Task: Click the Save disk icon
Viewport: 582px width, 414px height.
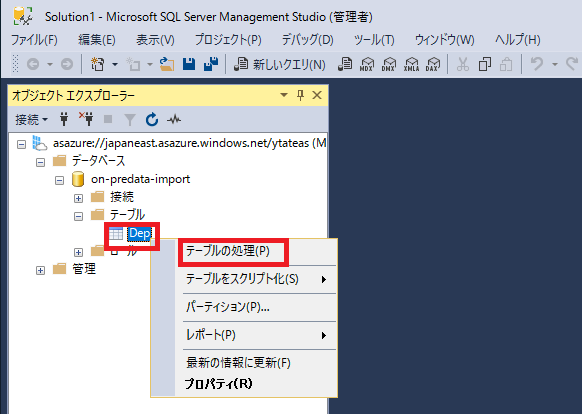Action: (x=189, y=64)
